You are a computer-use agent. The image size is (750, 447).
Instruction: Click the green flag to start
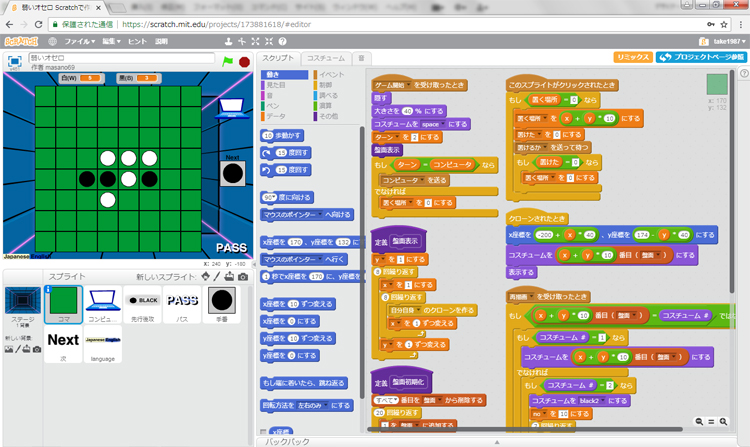point(227,62)
